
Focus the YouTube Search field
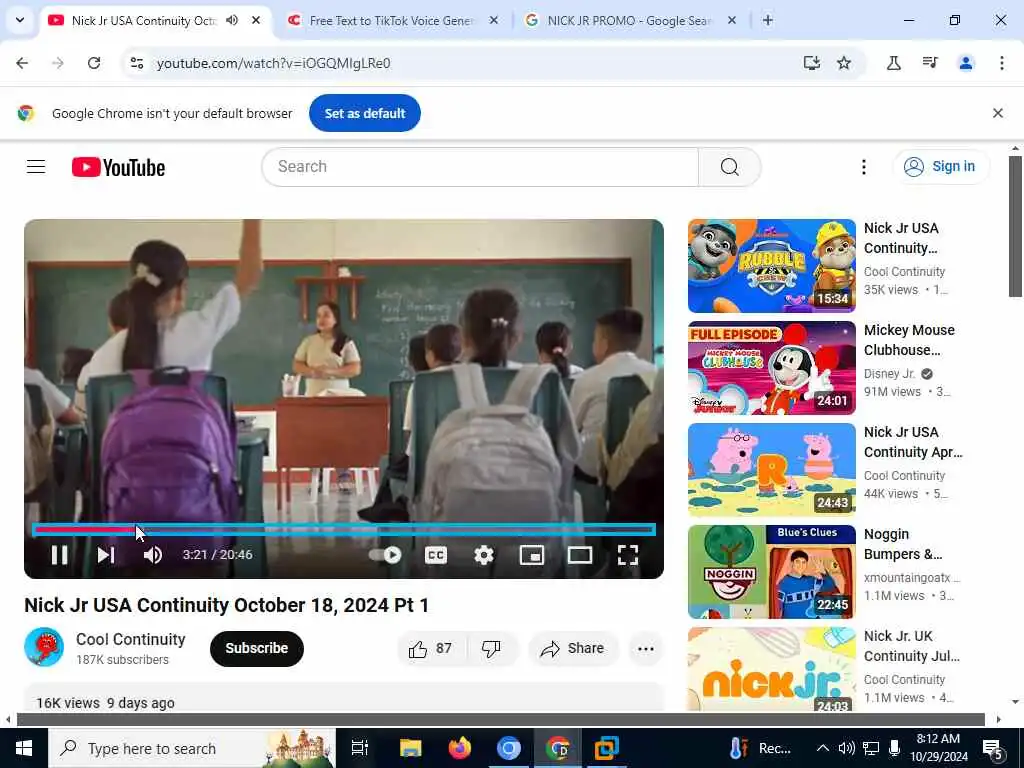point(480,167)
